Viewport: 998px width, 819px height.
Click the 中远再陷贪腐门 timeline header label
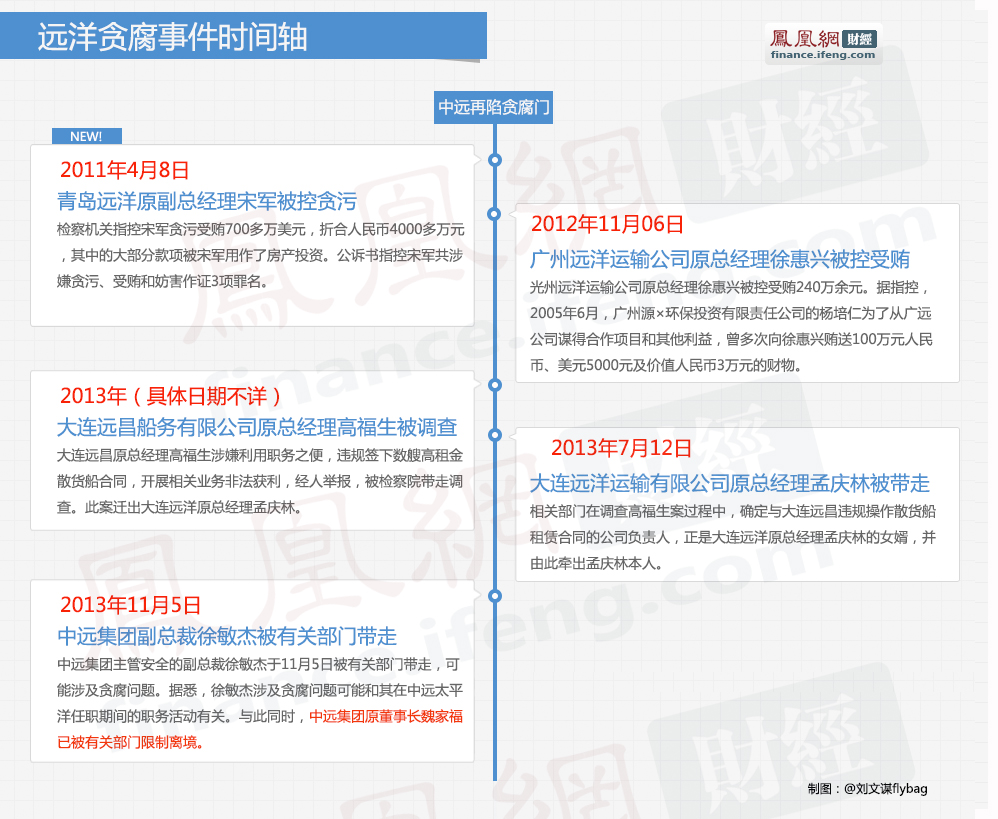tap(493, 107)
